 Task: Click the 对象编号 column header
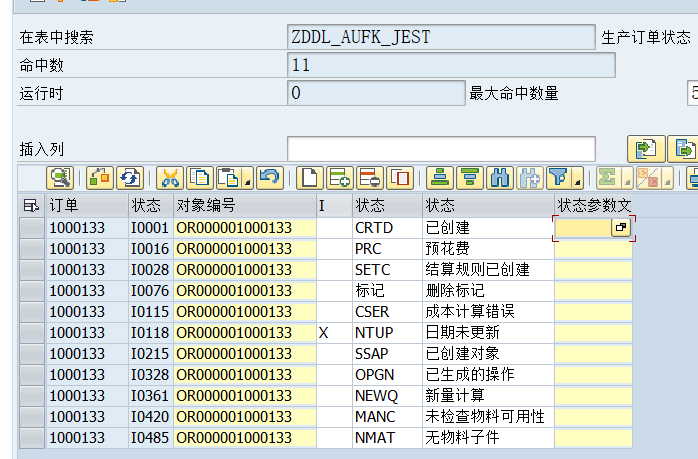[x=244, y=205]
